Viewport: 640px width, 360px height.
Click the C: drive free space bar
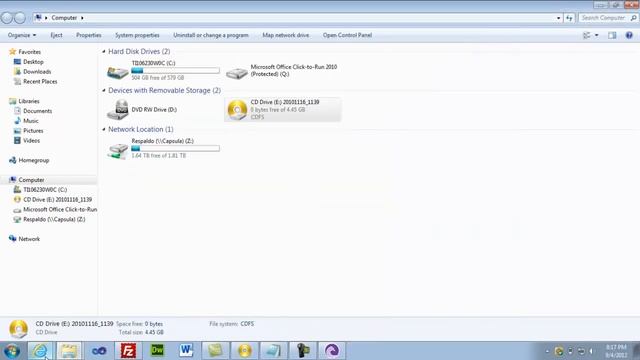click(x=175, y=71)
